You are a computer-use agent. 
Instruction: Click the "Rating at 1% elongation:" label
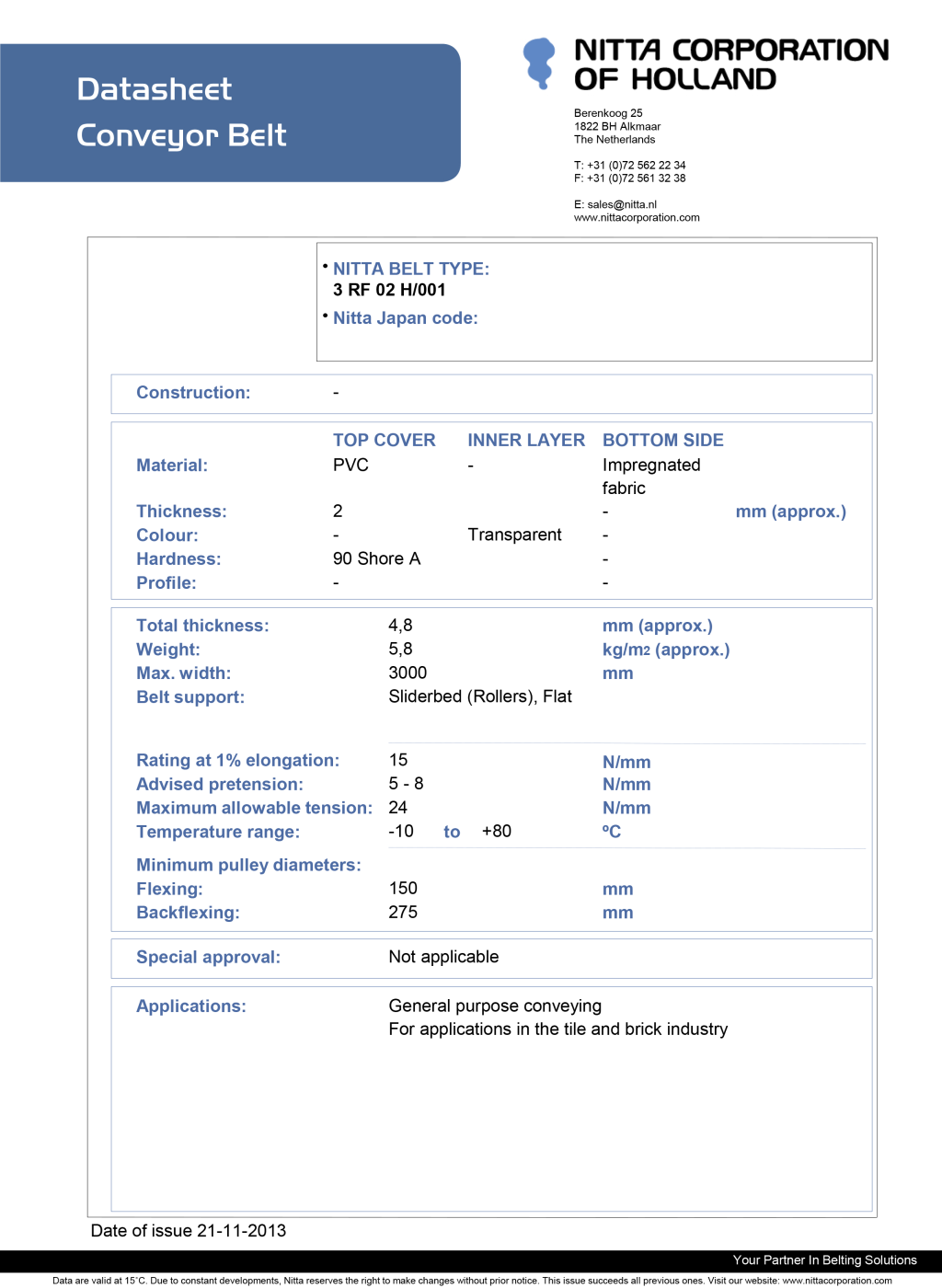click(x=238, y=761)
